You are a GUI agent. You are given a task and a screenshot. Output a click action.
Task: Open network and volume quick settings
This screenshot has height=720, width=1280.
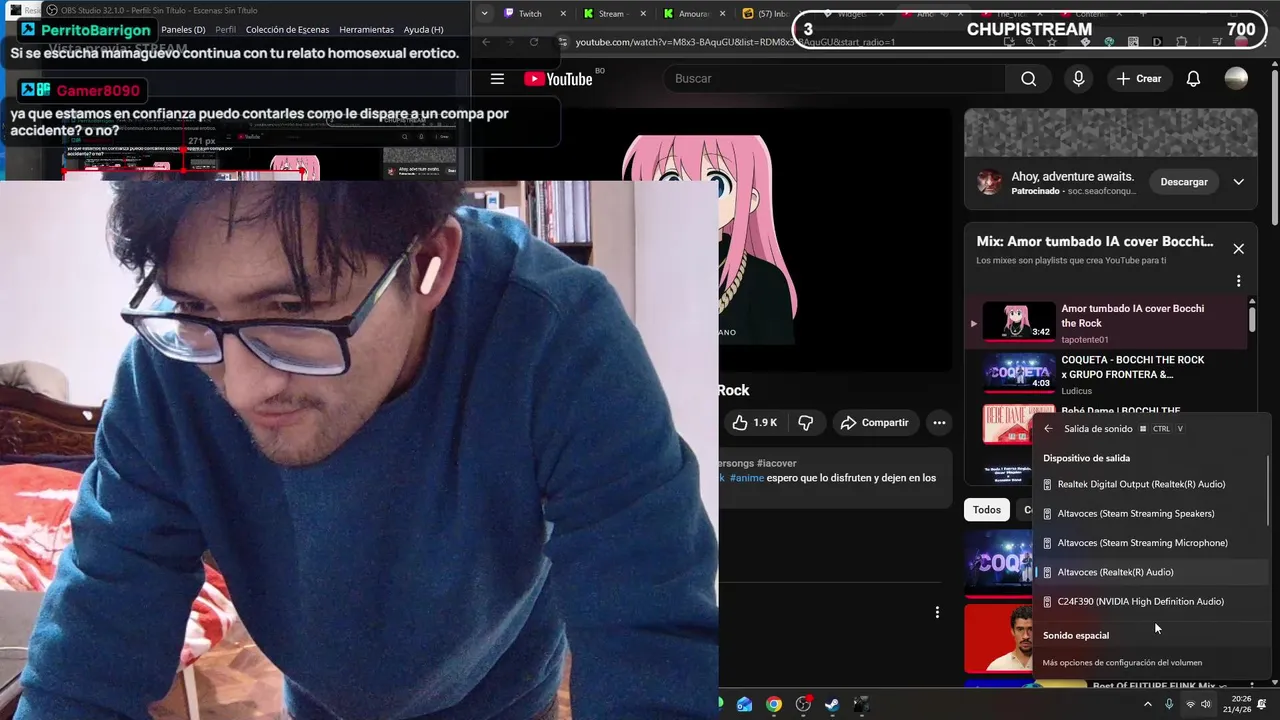point(1199,705)
